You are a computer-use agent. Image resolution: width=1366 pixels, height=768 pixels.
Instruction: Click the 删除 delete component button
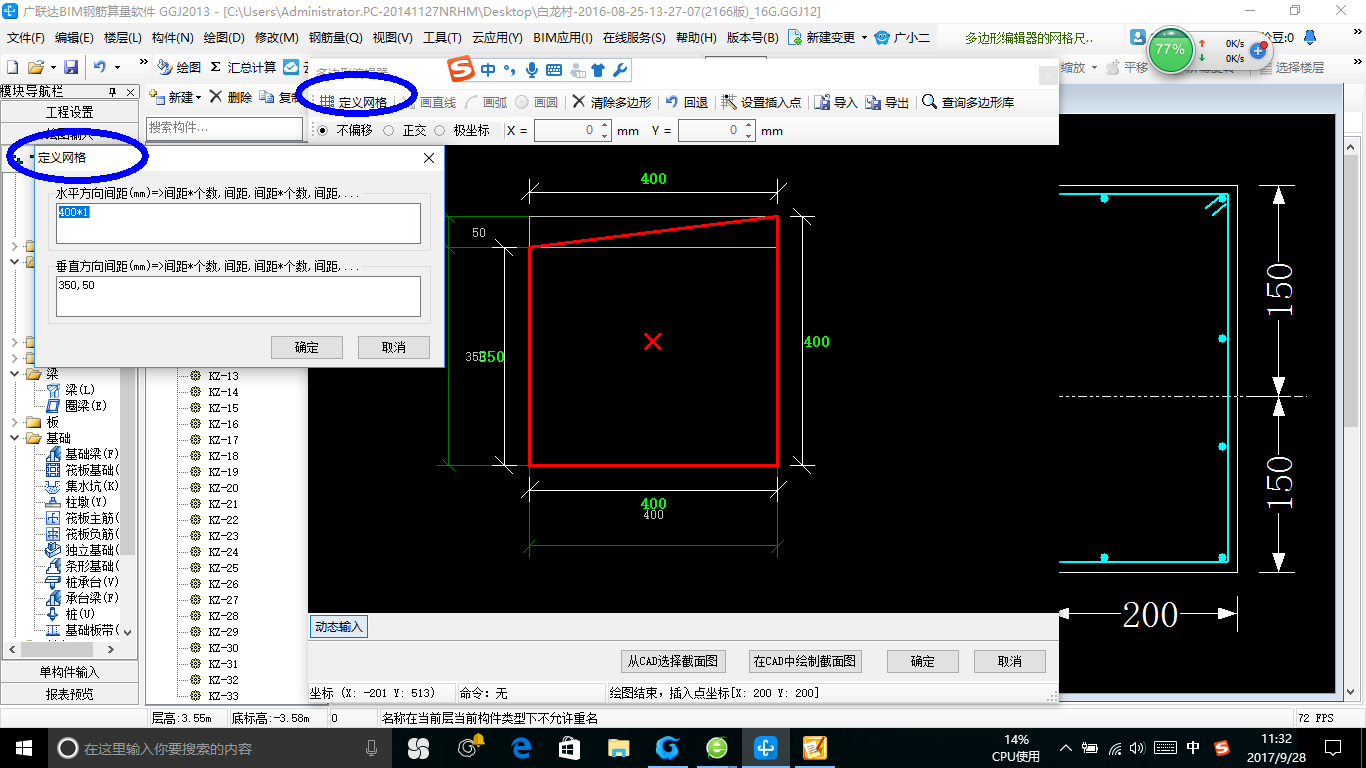(231, 97)
